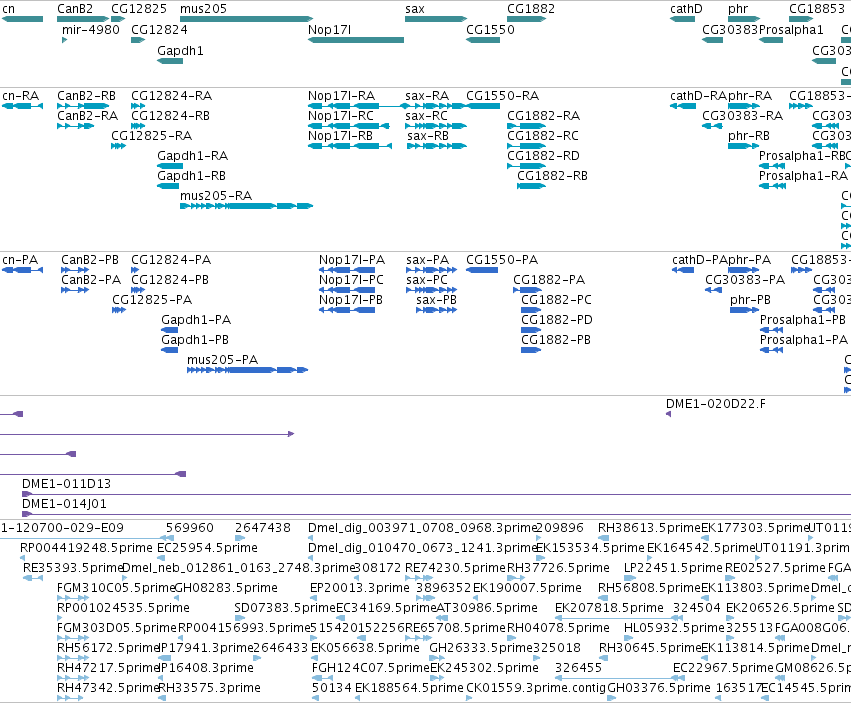The image size is (851, 703).
Task: Click the GH03376.5prime EST label
Action: [x=658, y=688]
